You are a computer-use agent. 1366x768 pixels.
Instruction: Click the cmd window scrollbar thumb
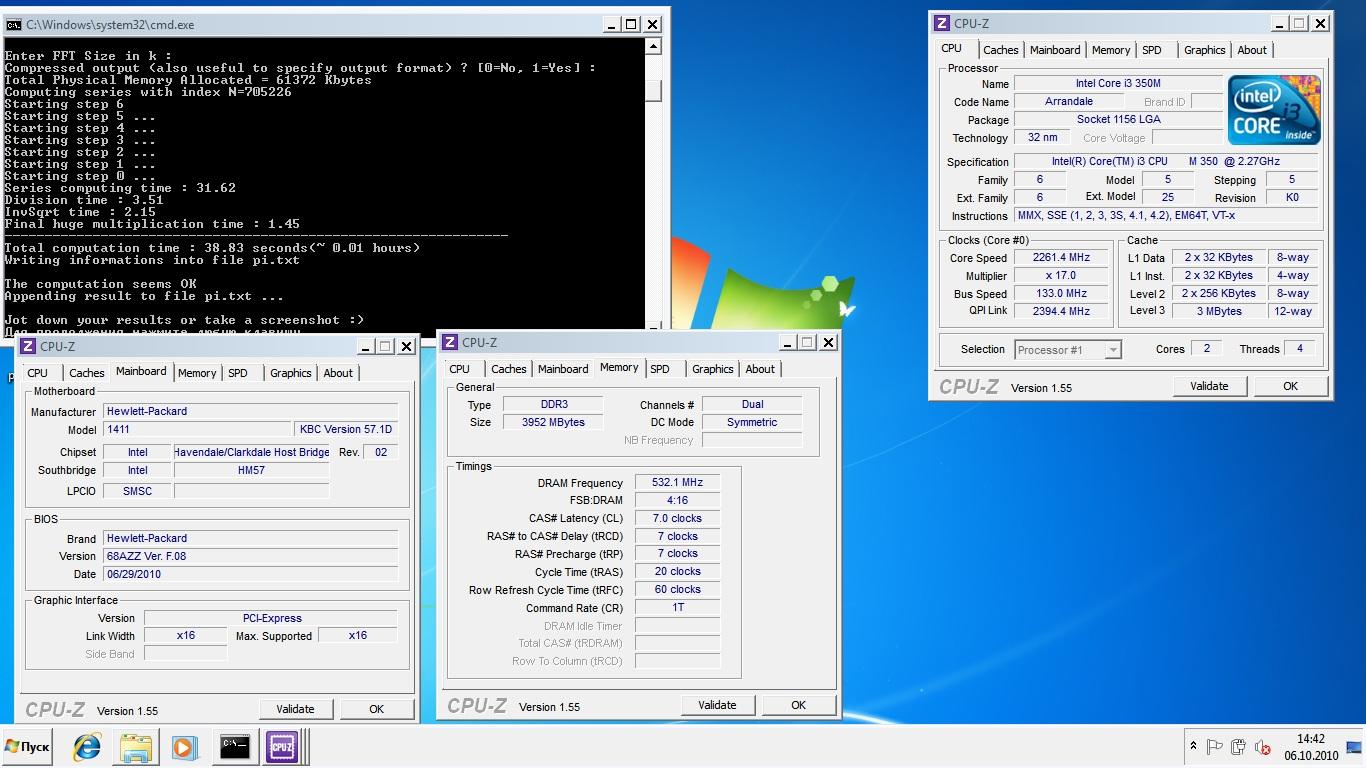point(654,90)
